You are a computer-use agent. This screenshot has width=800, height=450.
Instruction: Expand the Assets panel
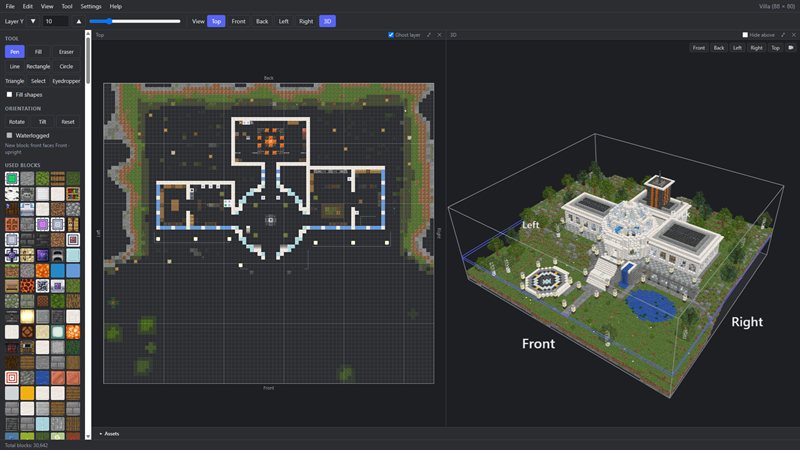coord(109,434)
